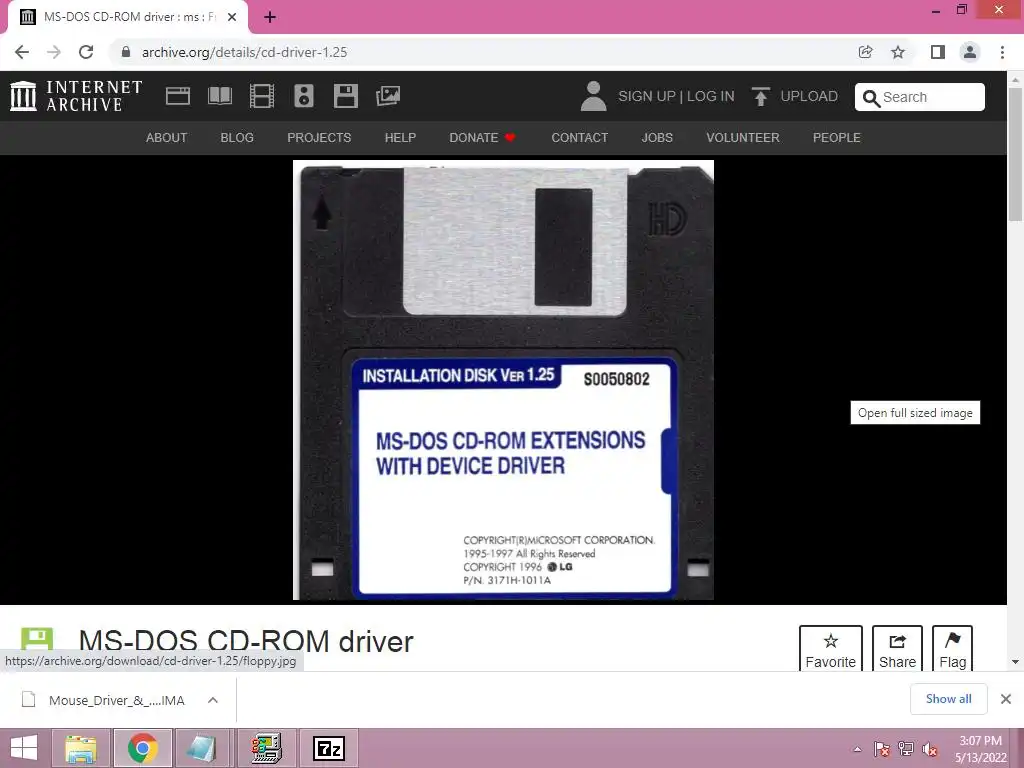Click SIGN UP link
1024x768 pixels.
647,96
